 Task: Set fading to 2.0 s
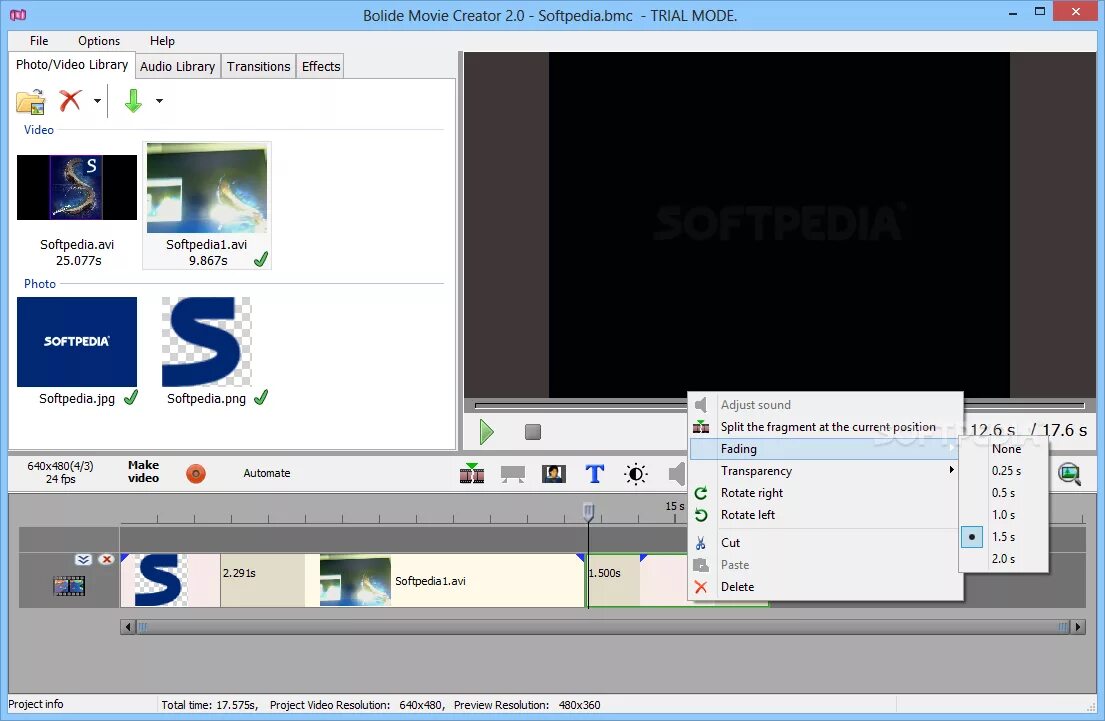[x=1004, y=558]
